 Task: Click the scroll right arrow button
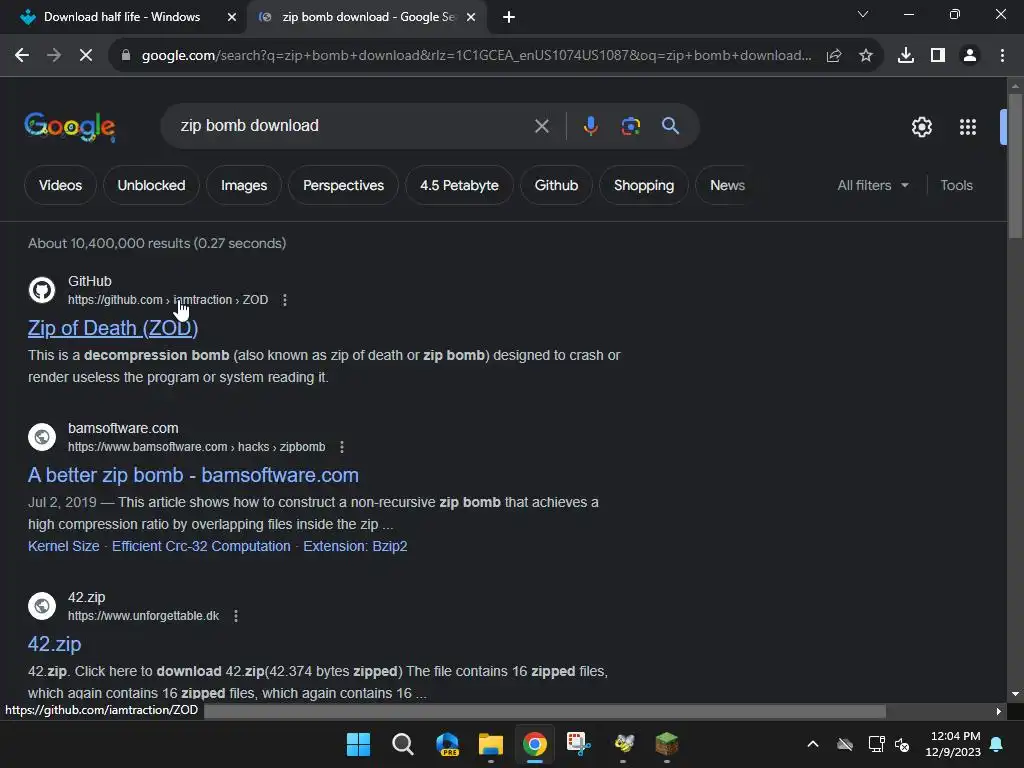tap(999, 711)
